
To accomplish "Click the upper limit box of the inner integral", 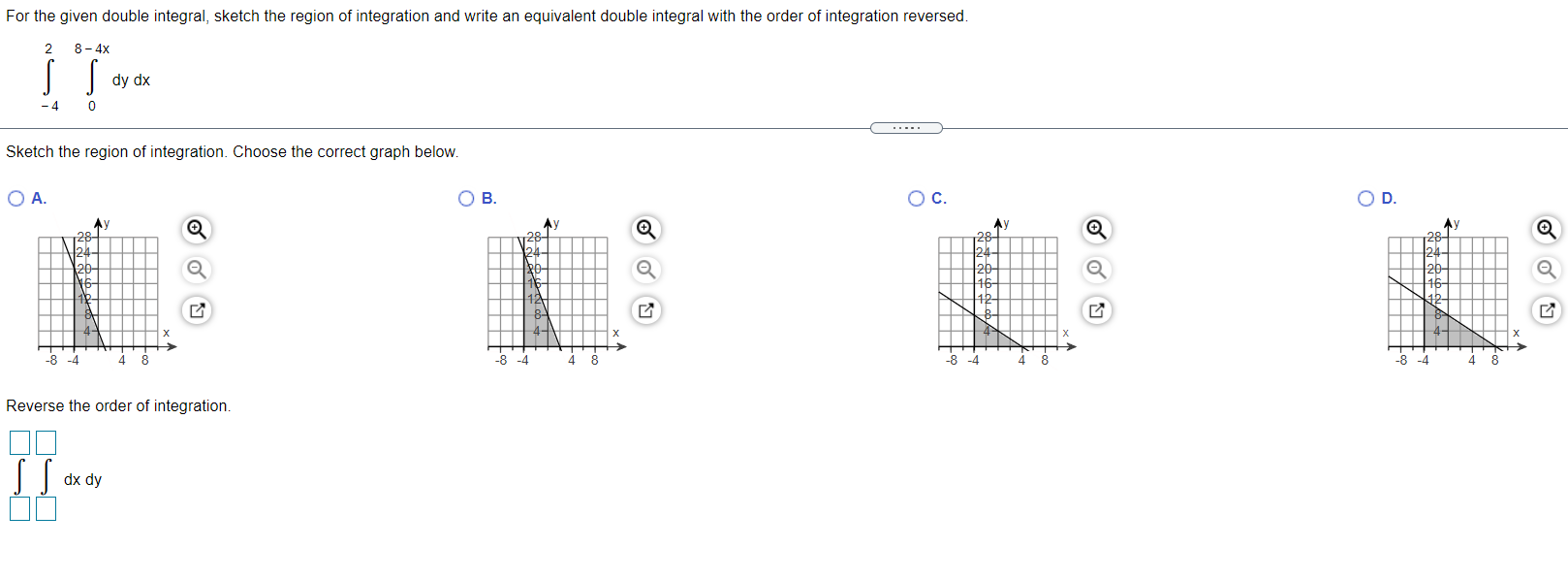I will pyautogui.click(x=45, y=442).
